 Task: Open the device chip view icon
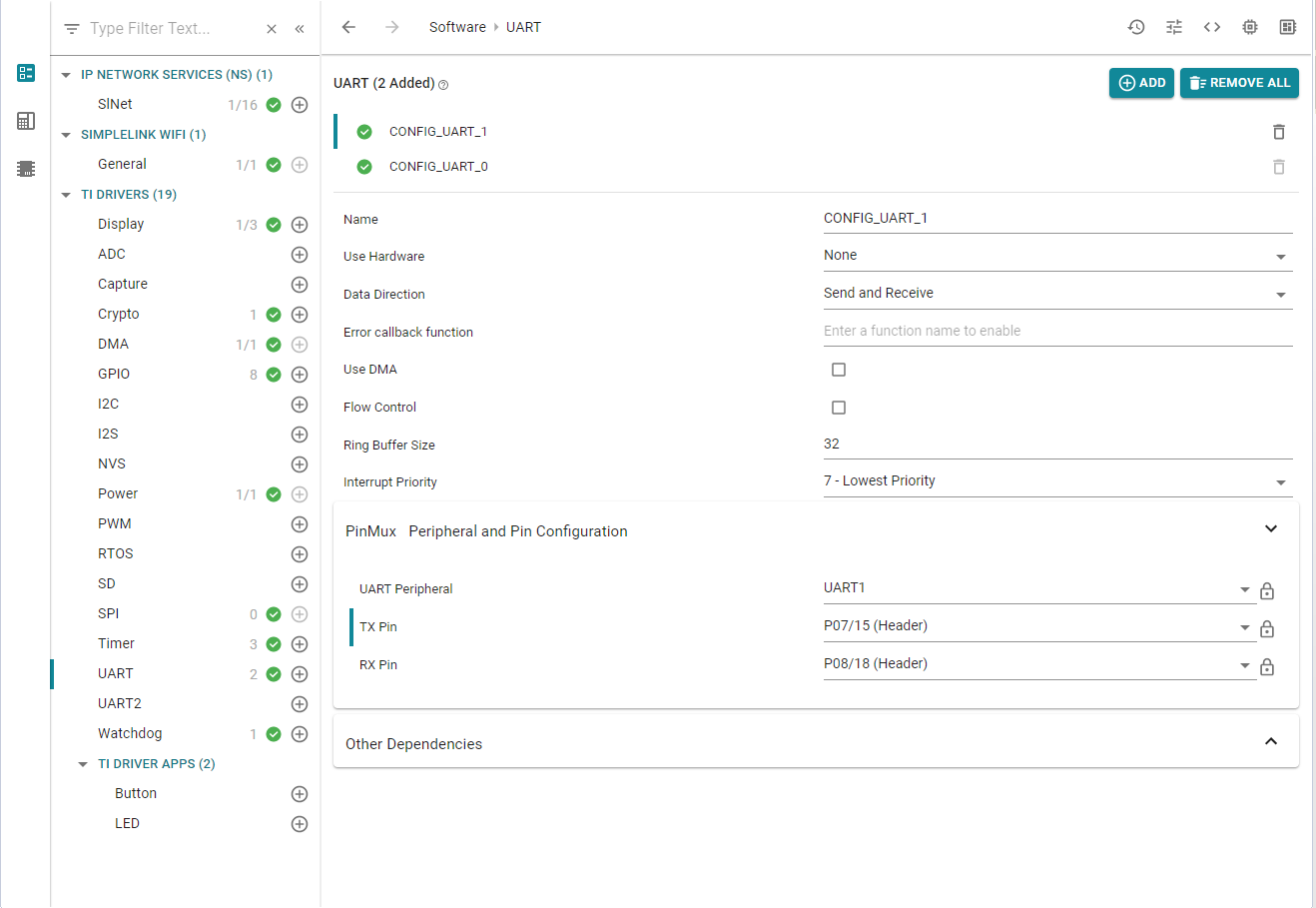click(x=1250, y=27)
